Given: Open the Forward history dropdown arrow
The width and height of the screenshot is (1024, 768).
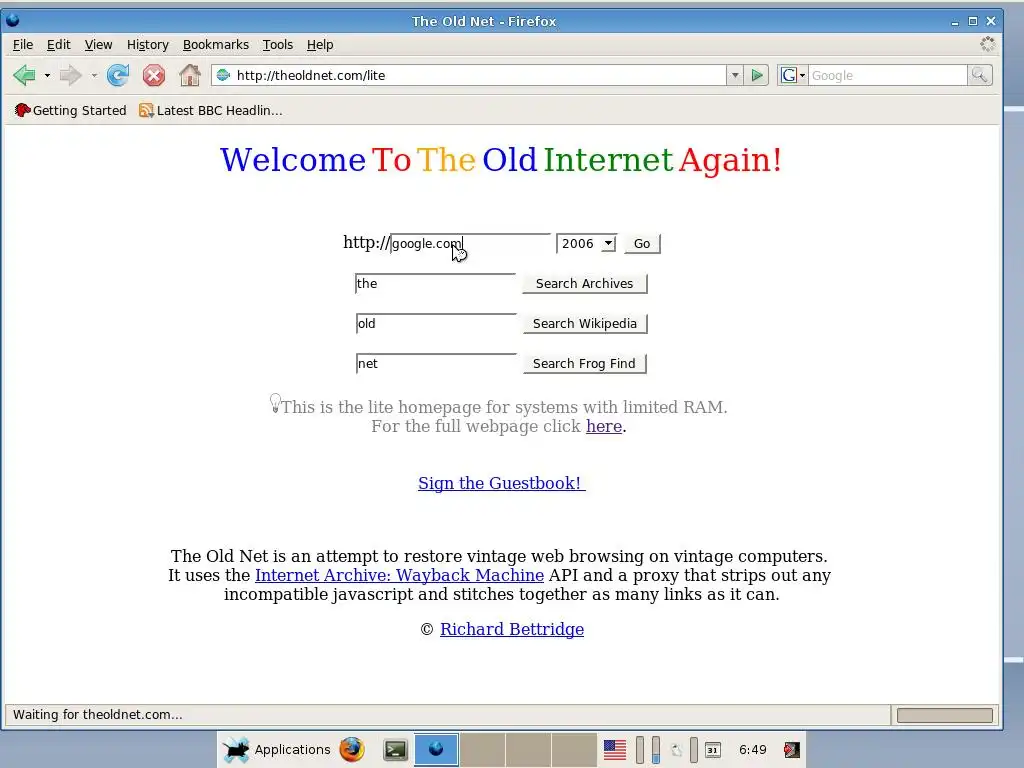Looking at the screenshot, I should [94, 76].
